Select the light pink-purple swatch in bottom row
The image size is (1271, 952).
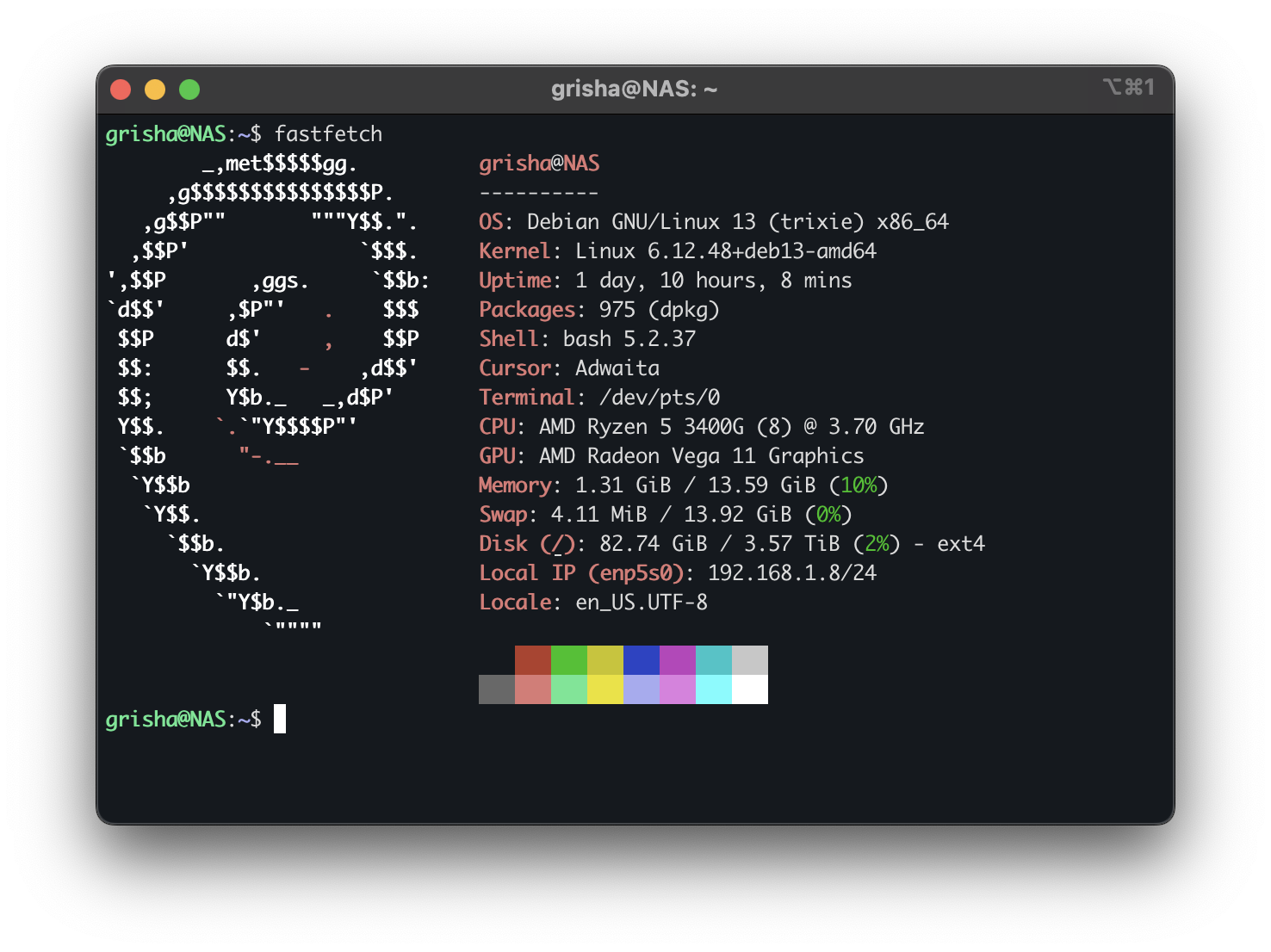[678, 689]
